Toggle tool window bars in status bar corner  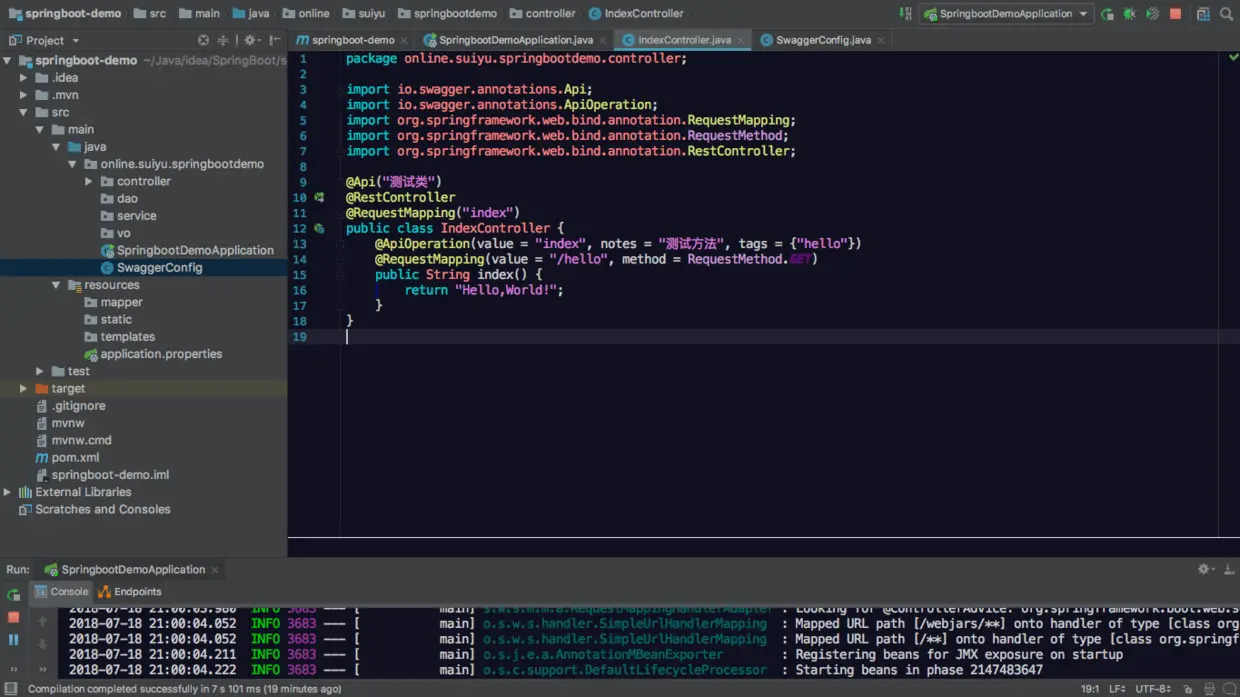click(11, 689)
